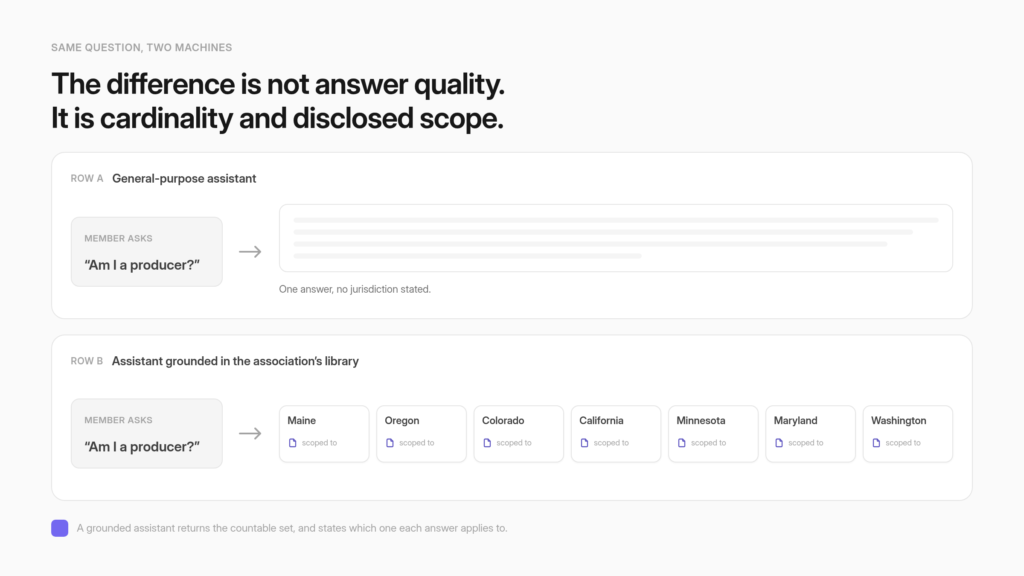Screen dimensions: 1024x576
Task: Click "scoped to" text in the Oregon card
Action: coord(417,443)
